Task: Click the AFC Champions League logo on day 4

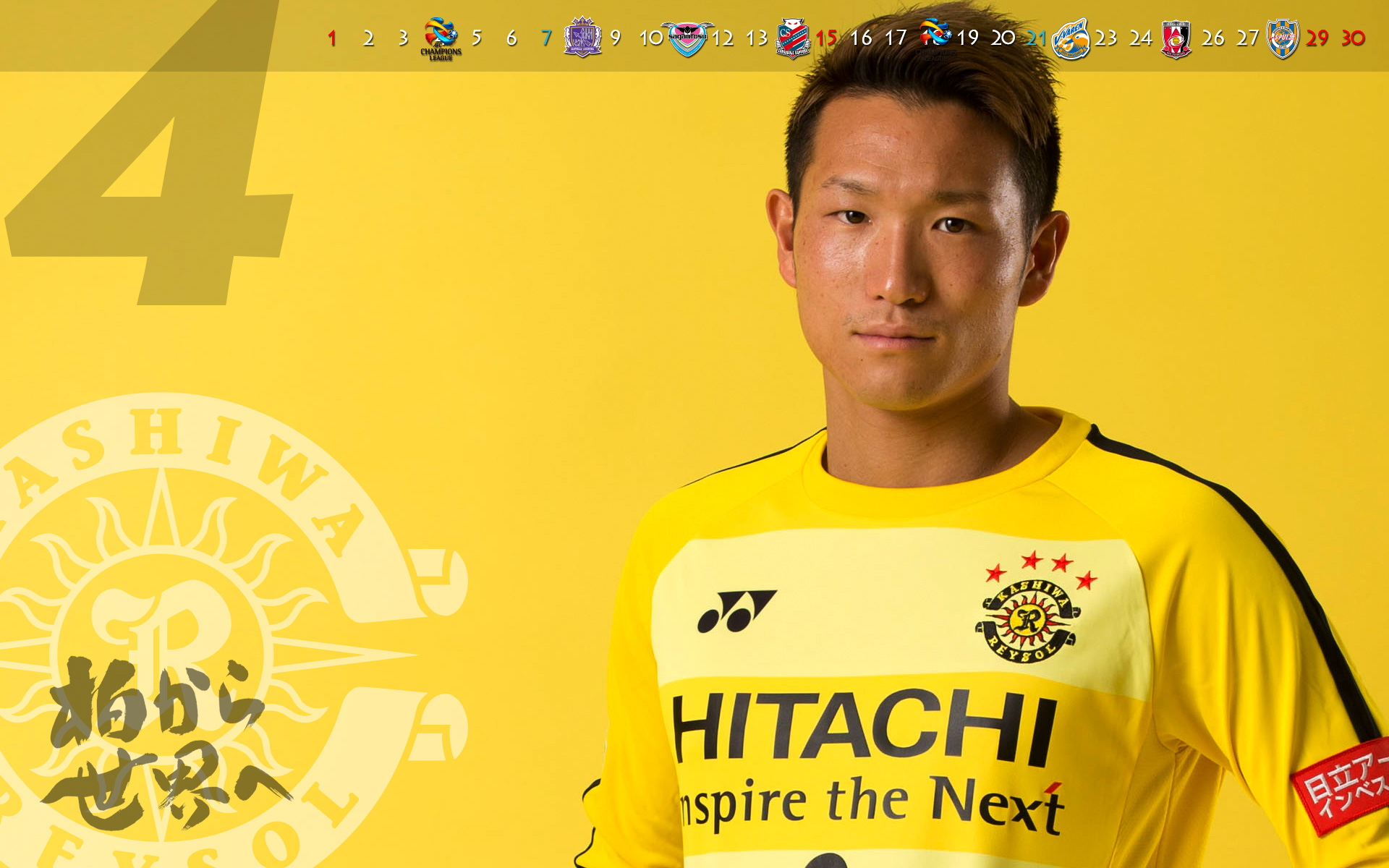Action: click(441, 38)
